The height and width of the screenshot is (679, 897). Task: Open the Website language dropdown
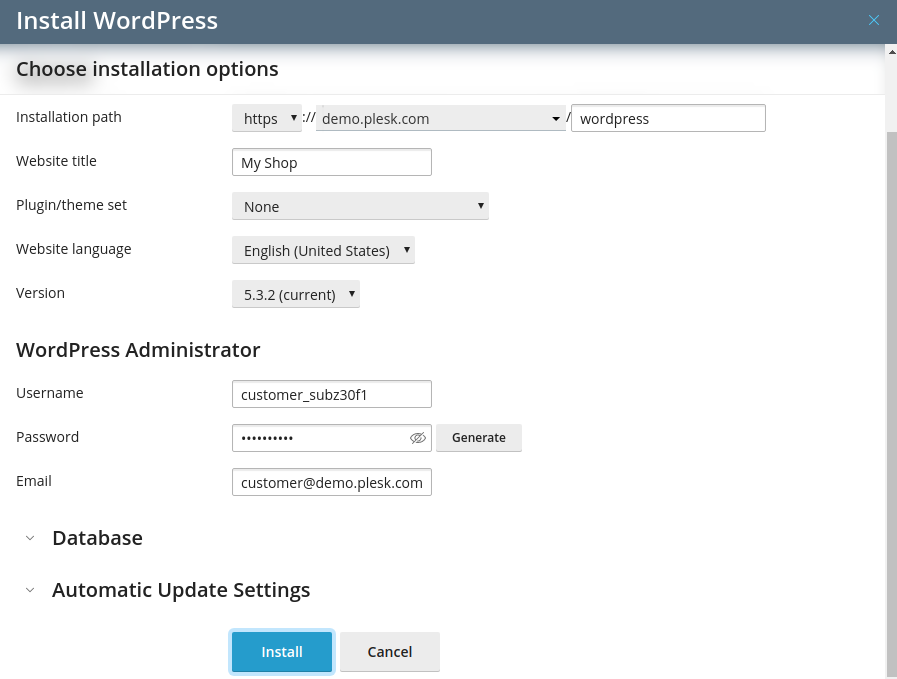coord(322,250)
